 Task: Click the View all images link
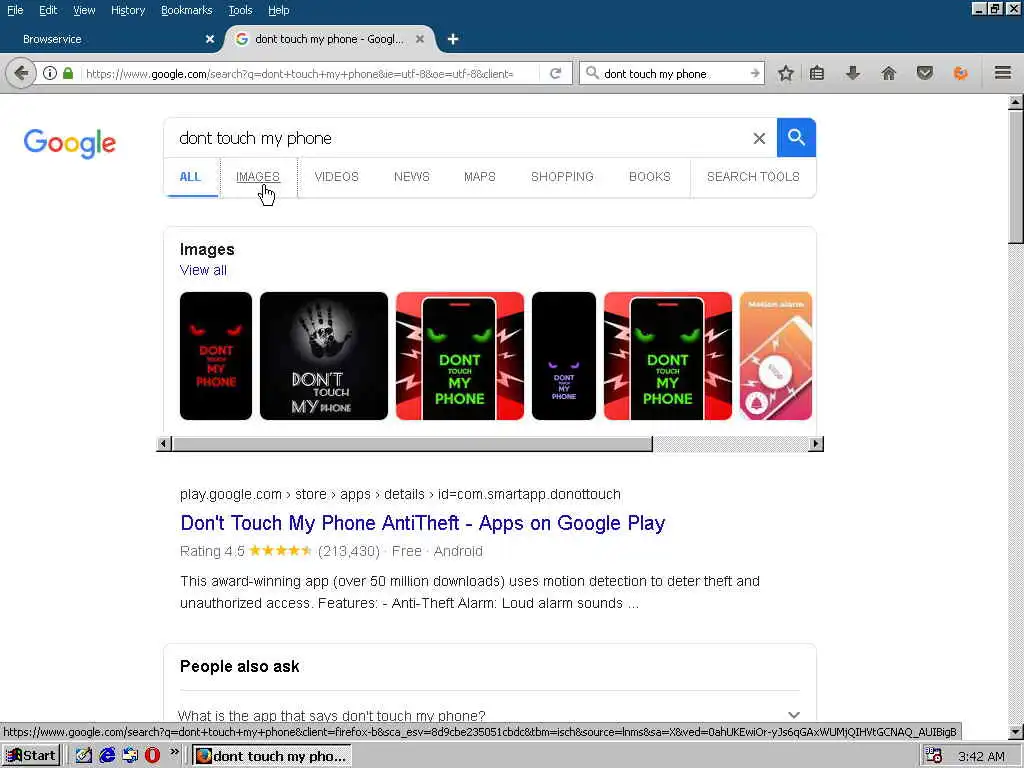click(203, 270)
